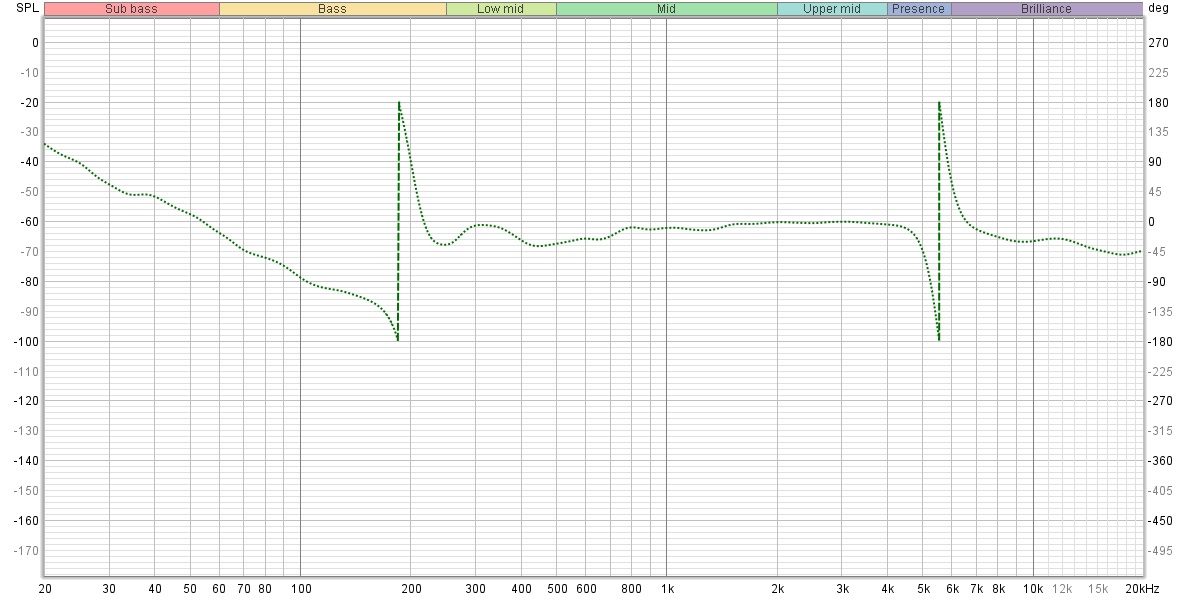Click the Sub bass band label
The width and height of the screenshot is (1200, 600).
132,9
